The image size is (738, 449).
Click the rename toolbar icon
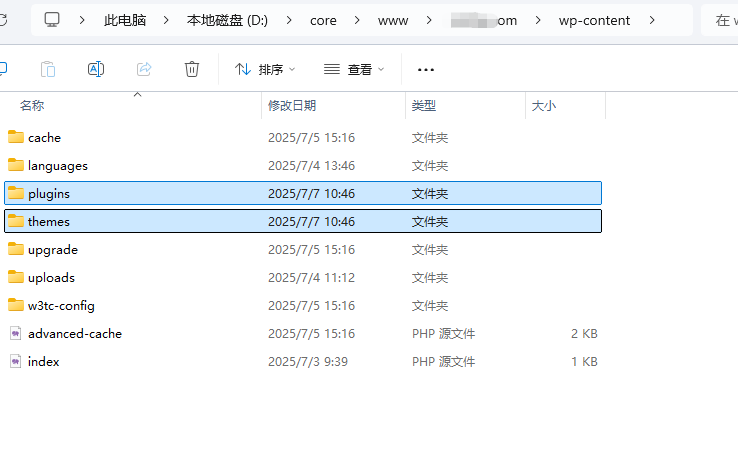click(96, 69)
